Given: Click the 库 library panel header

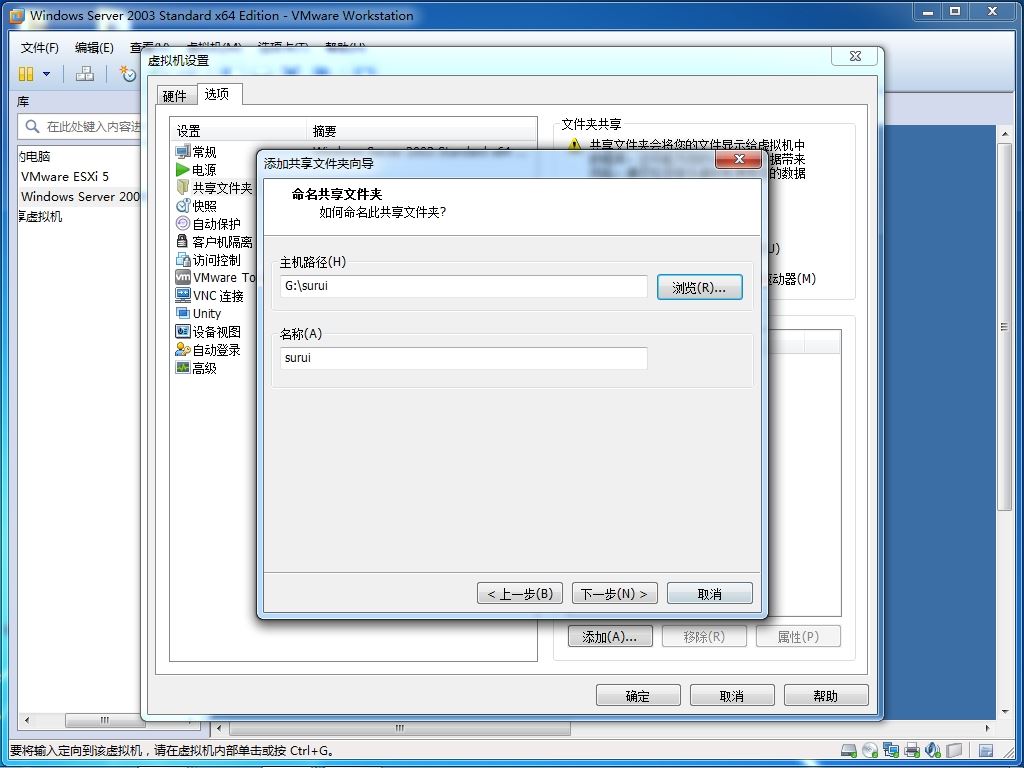Looking at the screenshot, I should [x=24, y=102].
